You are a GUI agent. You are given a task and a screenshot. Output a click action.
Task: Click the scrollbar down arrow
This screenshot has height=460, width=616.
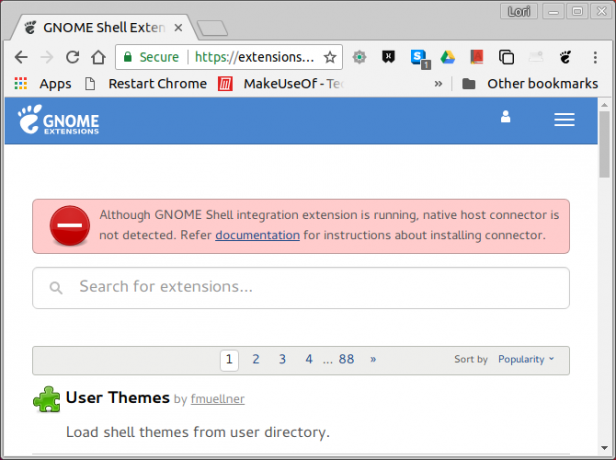click(605, 448)
